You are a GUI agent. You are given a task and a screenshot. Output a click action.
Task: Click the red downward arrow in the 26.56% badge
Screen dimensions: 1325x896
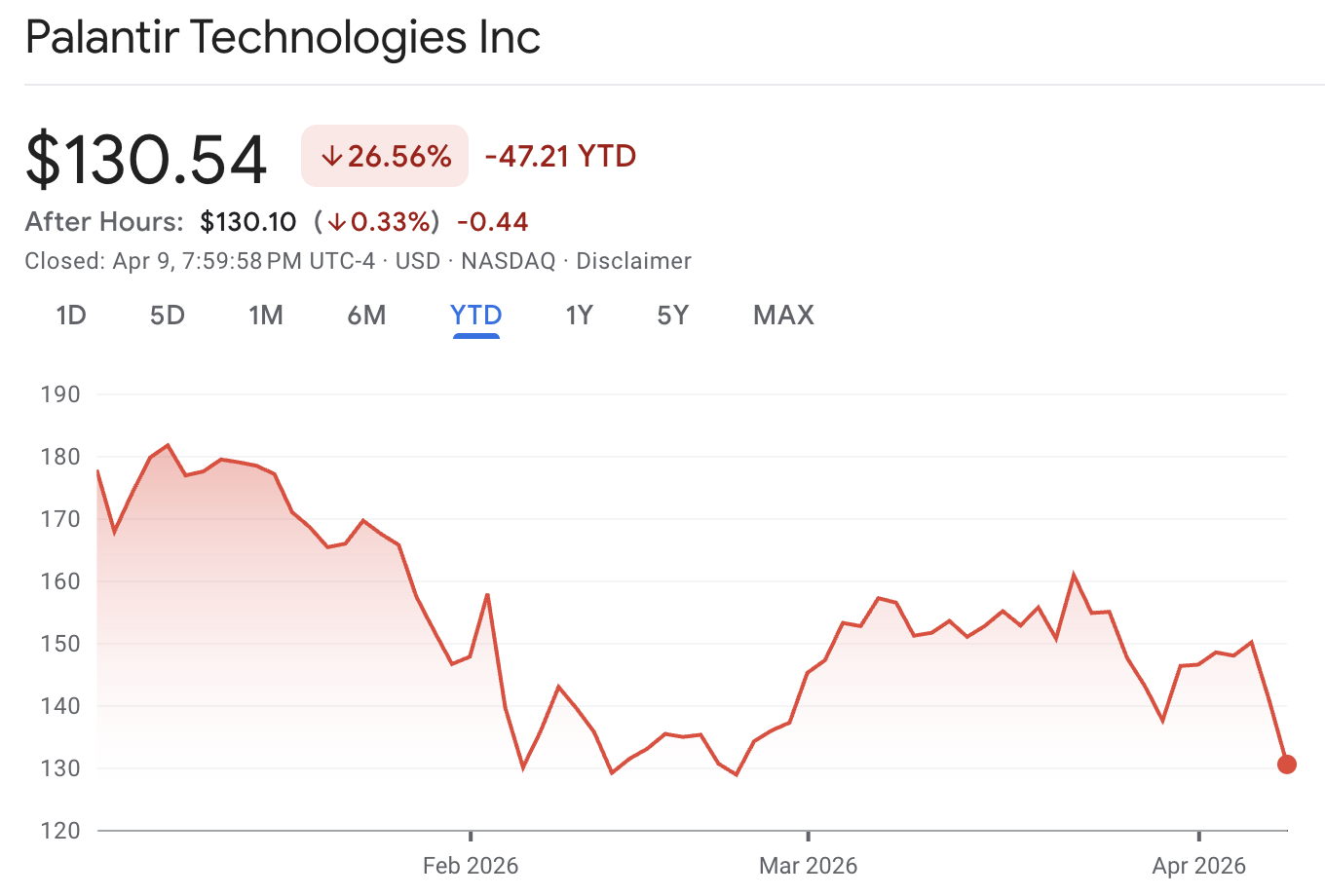coord(332,154)
